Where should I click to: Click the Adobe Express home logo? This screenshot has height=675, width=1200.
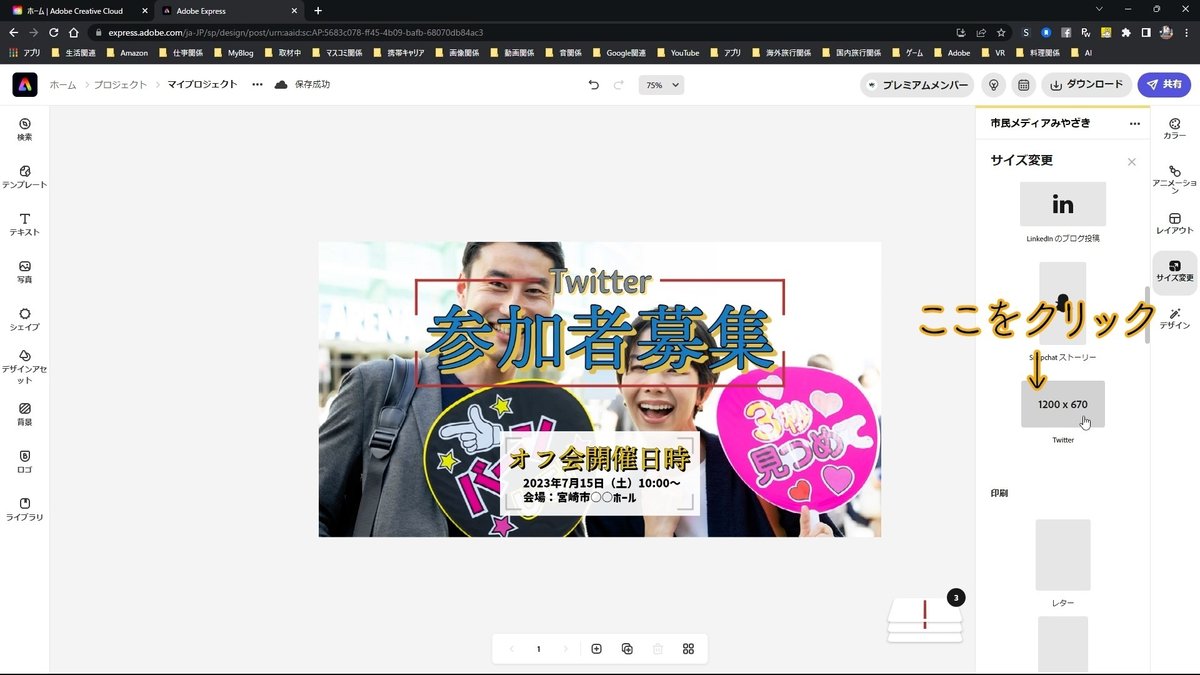[x=25, y=85]
